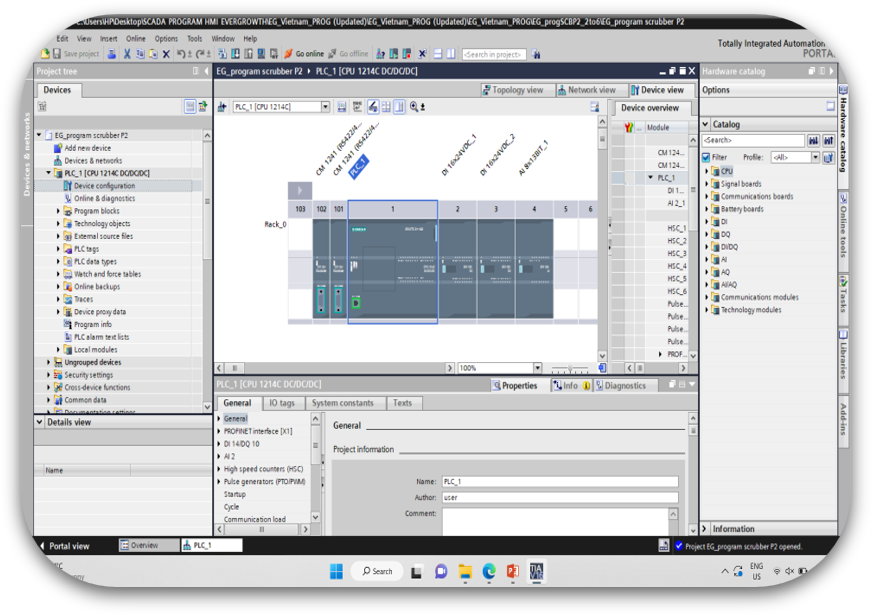Open File Explorer from taskbar

click(x=465, y=571)
